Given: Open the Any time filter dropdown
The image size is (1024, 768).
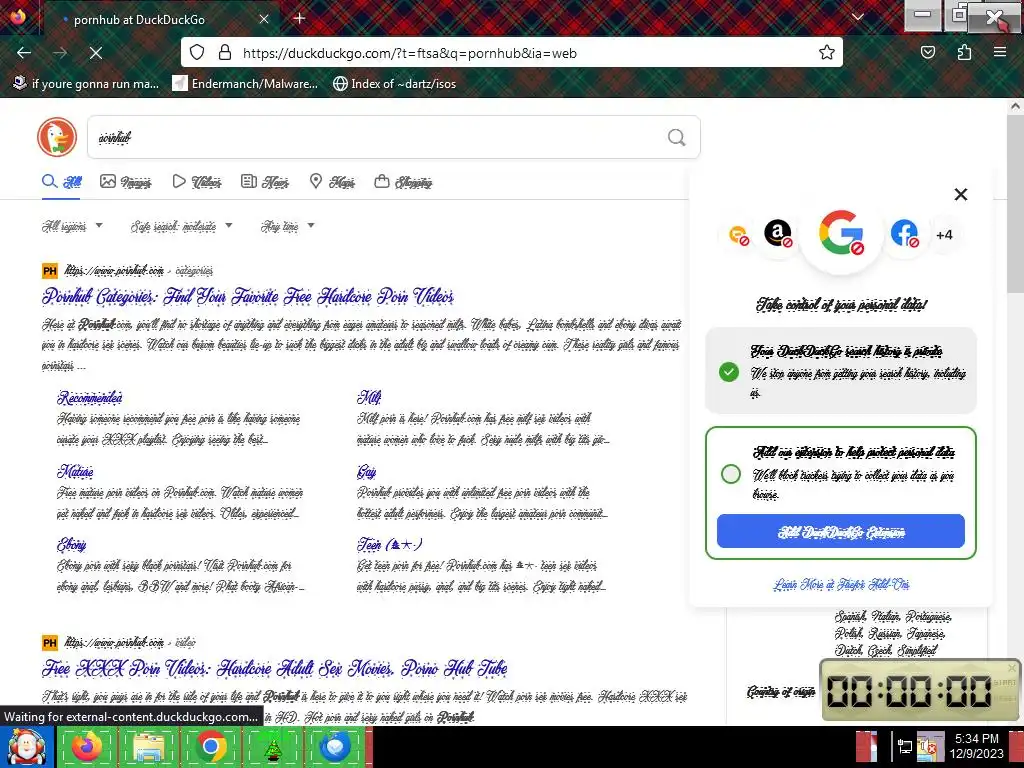Looking at the screenshot, I should 287,226.
